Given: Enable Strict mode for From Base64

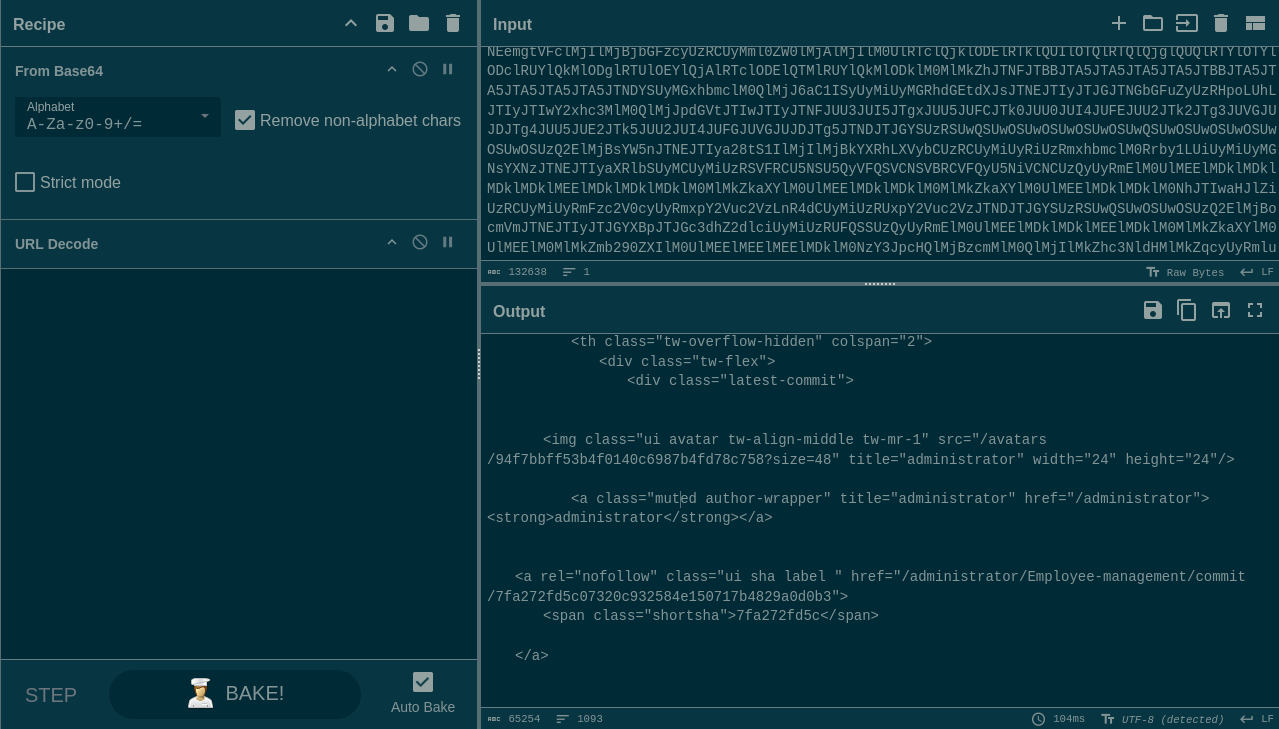Looking at the screenshot, I should pyautogui.click(x=25, y=182).
